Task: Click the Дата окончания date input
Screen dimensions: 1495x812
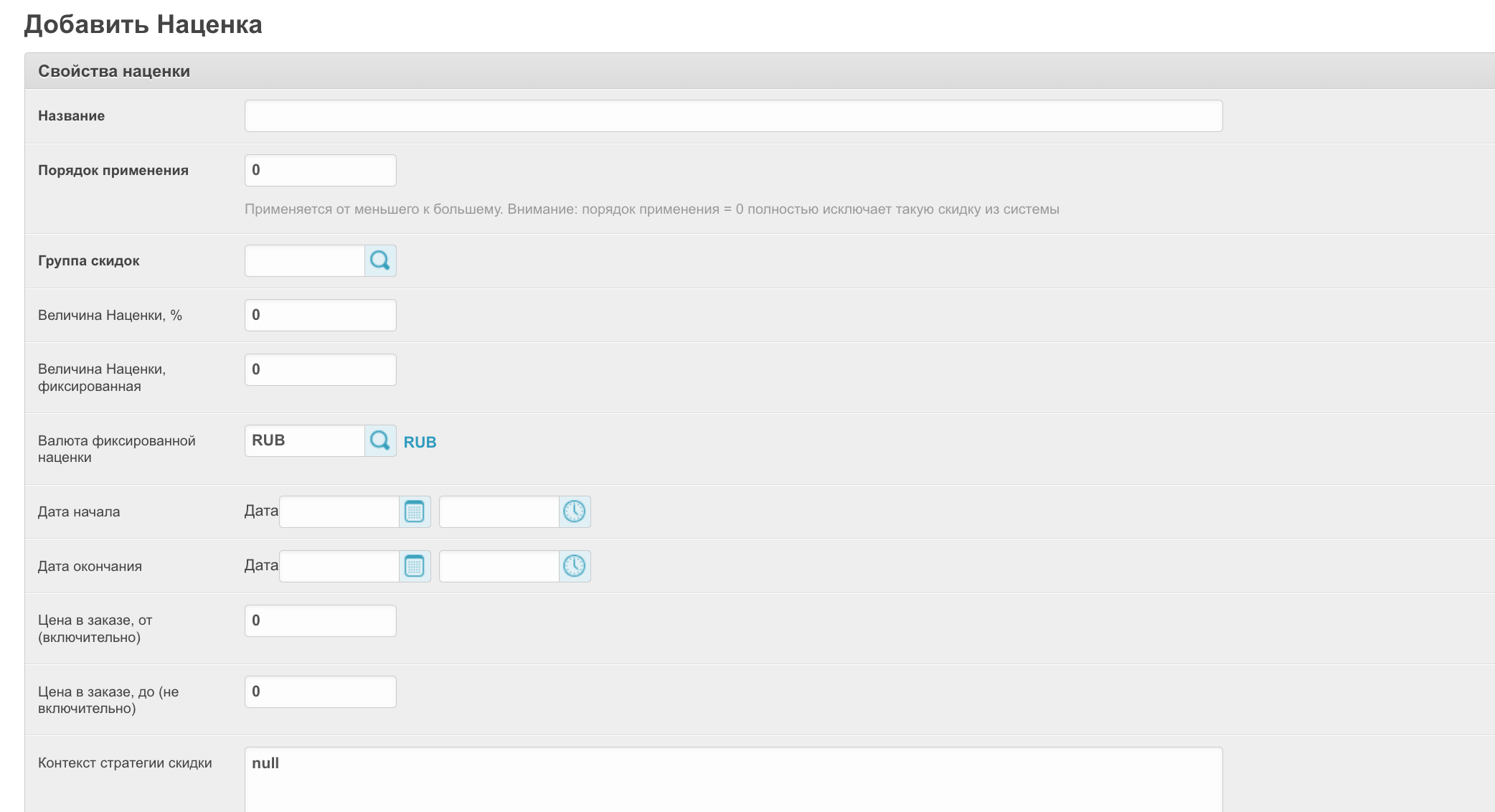Action: tap(339, 566)
